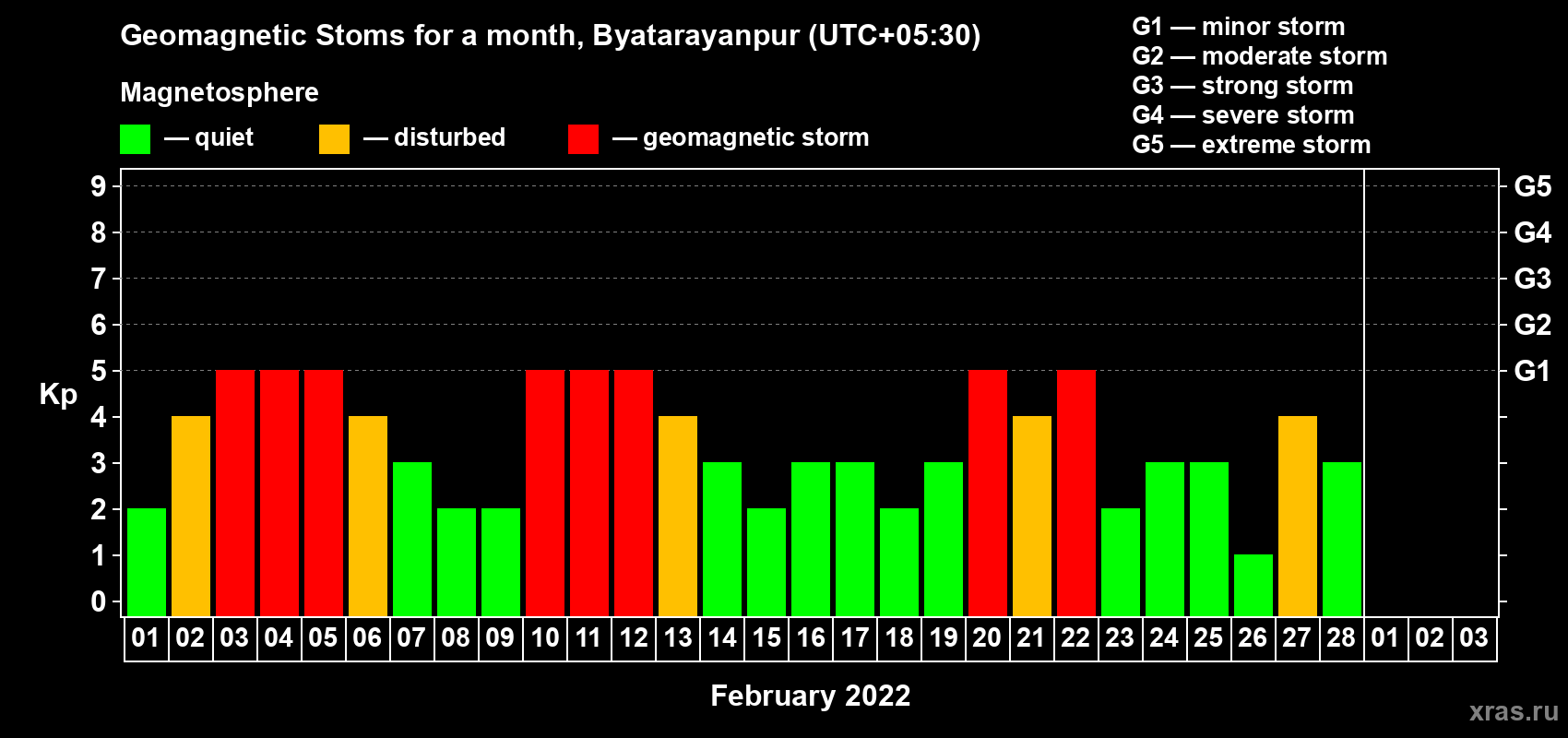Click the orange disturbed legend swatch

(x=334, y=139)
